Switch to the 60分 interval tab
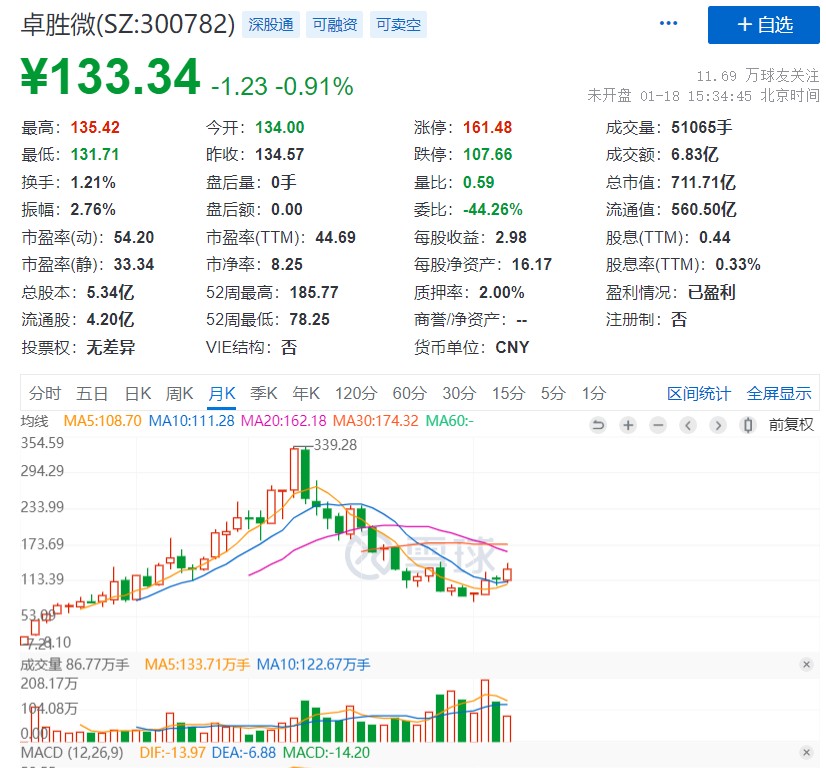 tap(409, 393)
